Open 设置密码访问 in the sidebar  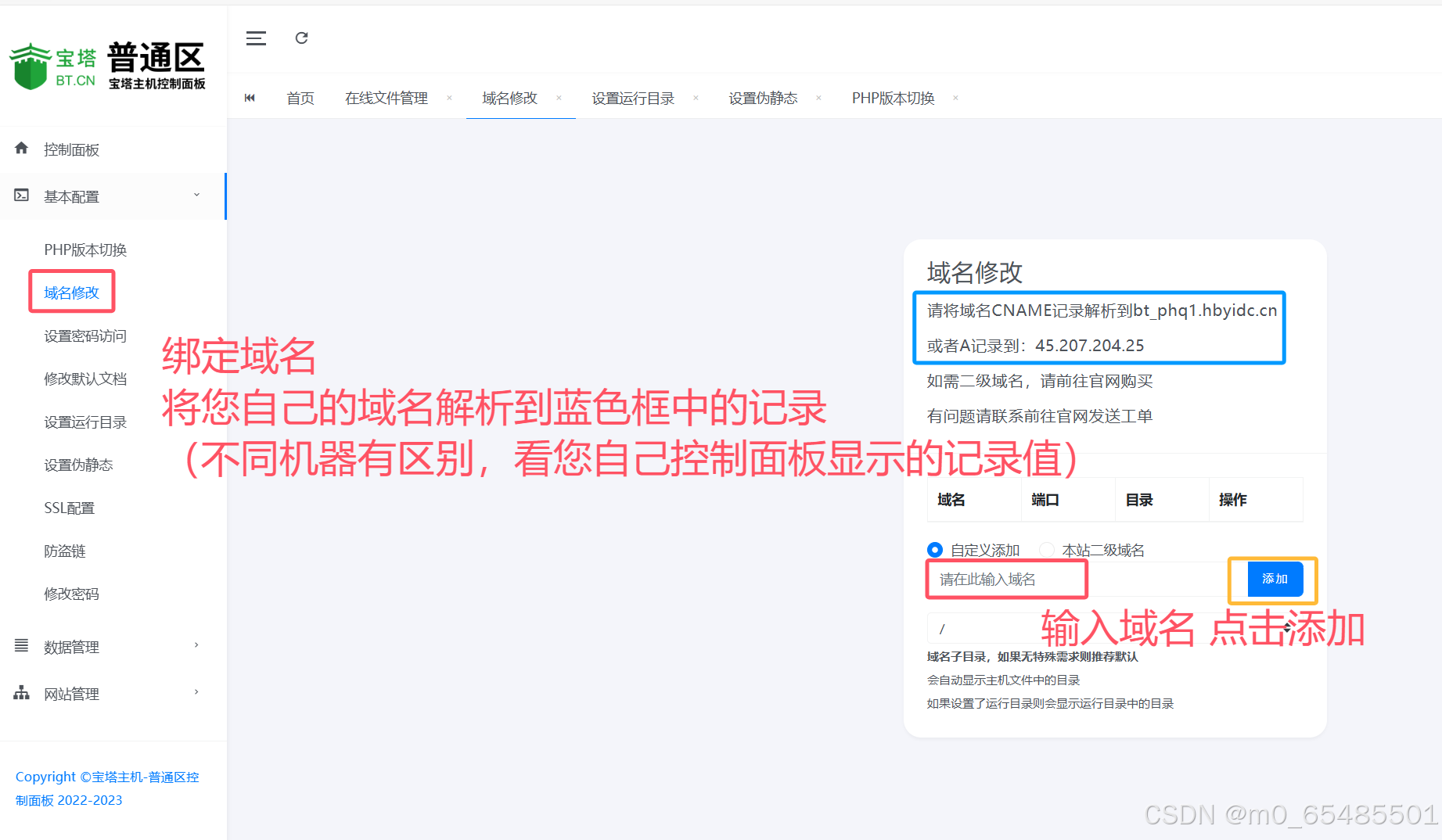coord(85,336)
